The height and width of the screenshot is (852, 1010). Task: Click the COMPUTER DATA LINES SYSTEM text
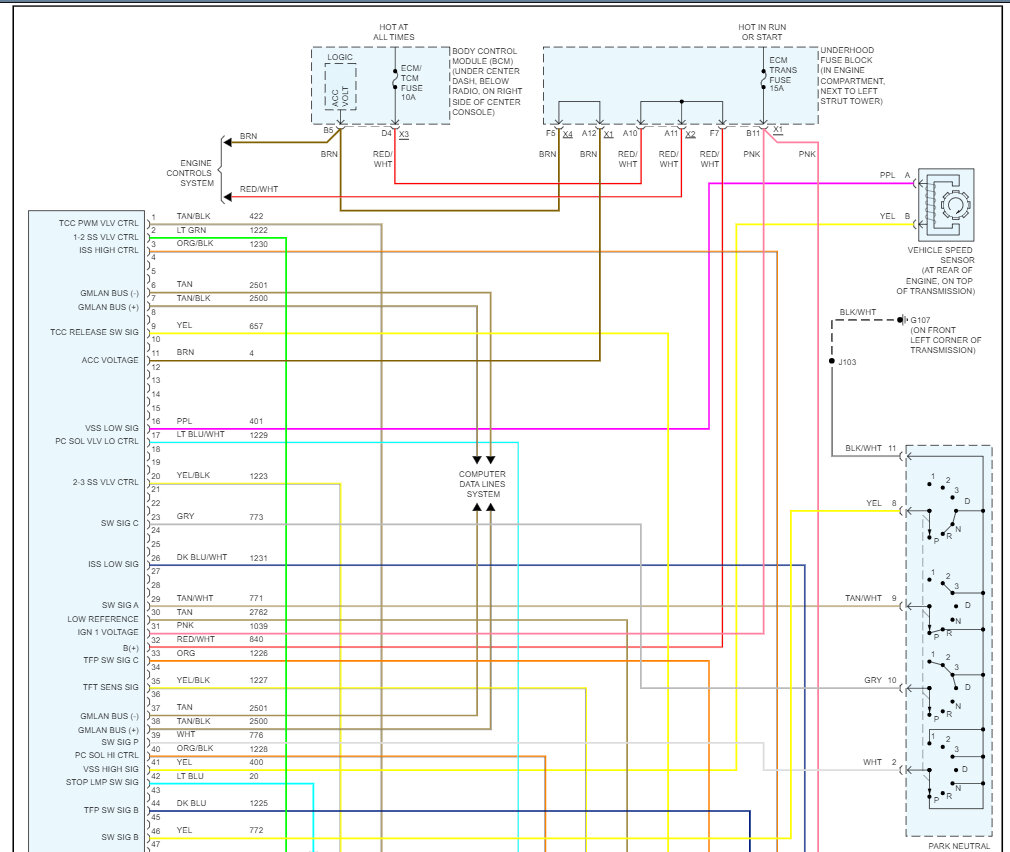[484, 483]
